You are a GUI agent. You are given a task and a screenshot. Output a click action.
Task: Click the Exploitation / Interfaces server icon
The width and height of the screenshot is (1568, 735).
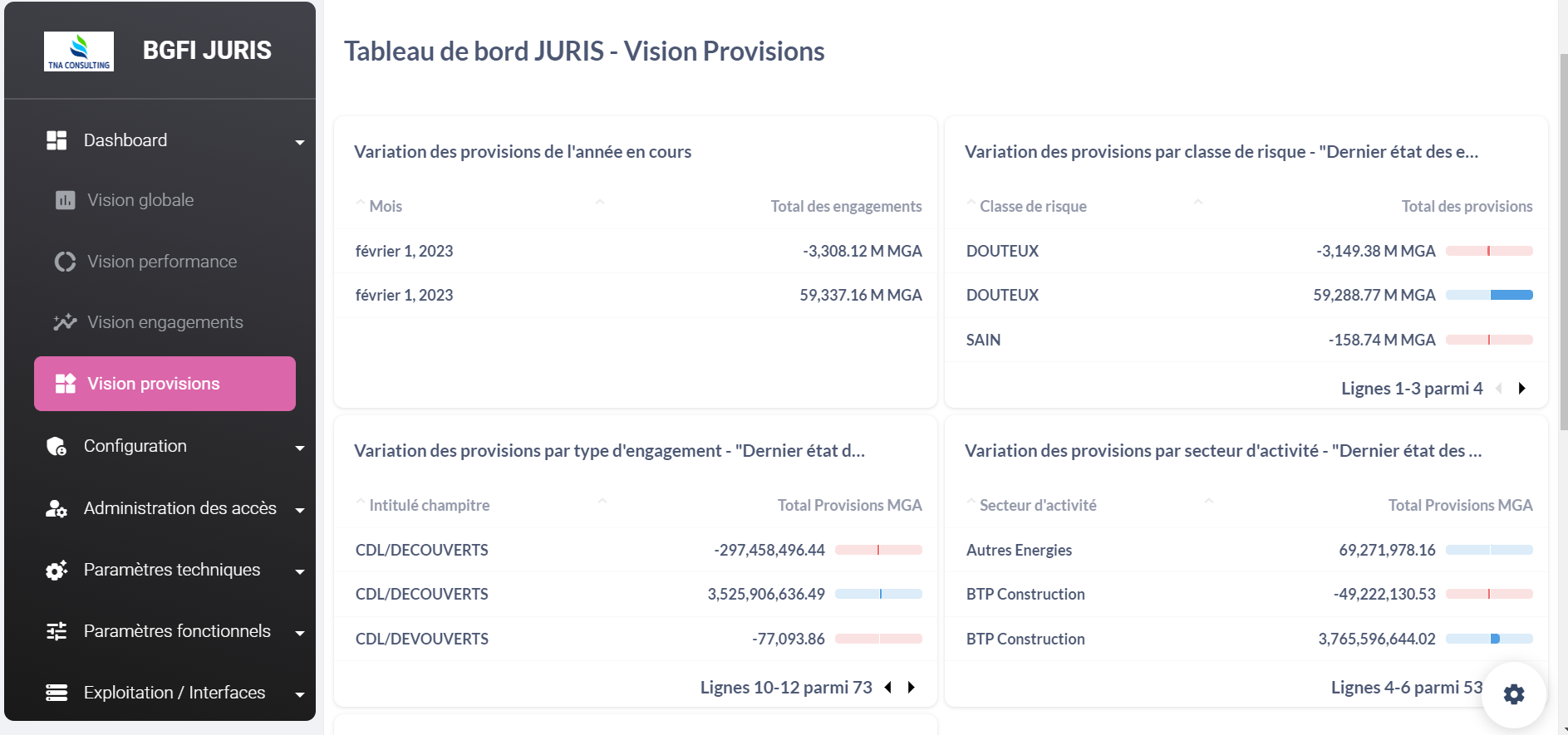(57, 693)
